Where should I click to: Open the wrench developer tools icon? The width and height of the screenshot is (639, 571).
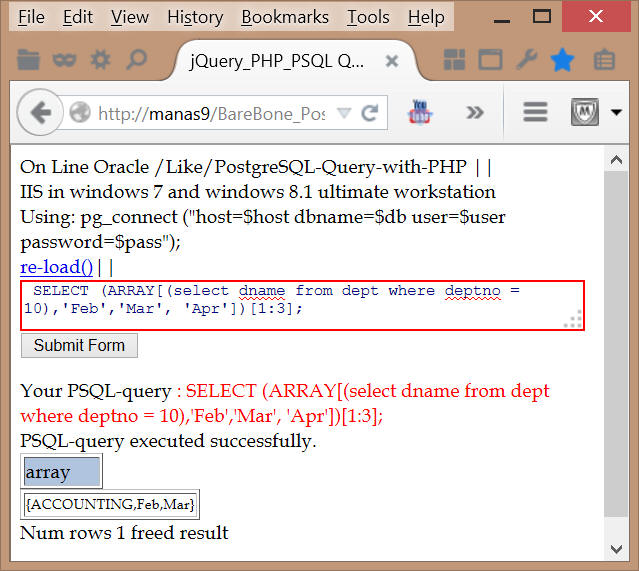click(x=527, y=60)
